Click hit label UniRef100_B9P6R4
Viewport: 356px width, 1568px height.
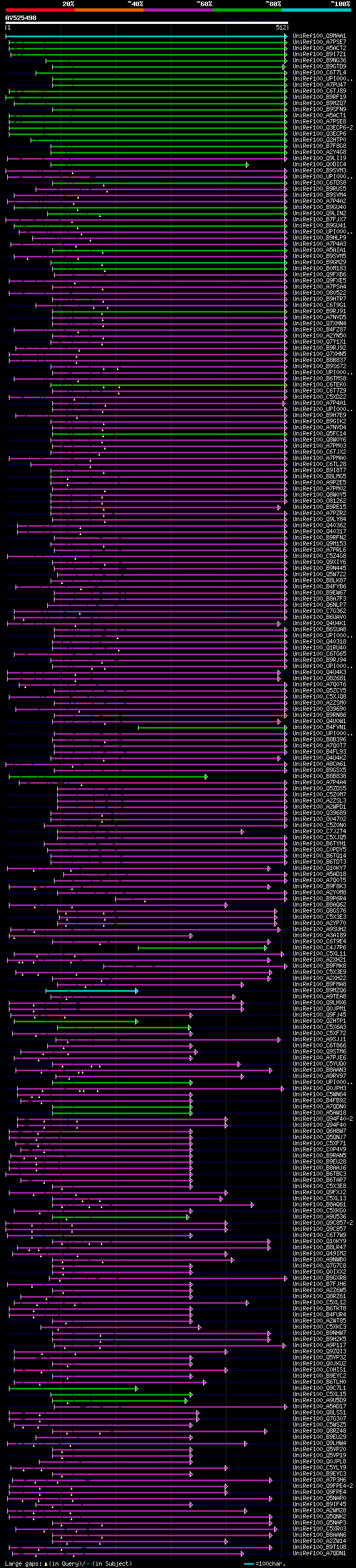(x=319, y=898)
